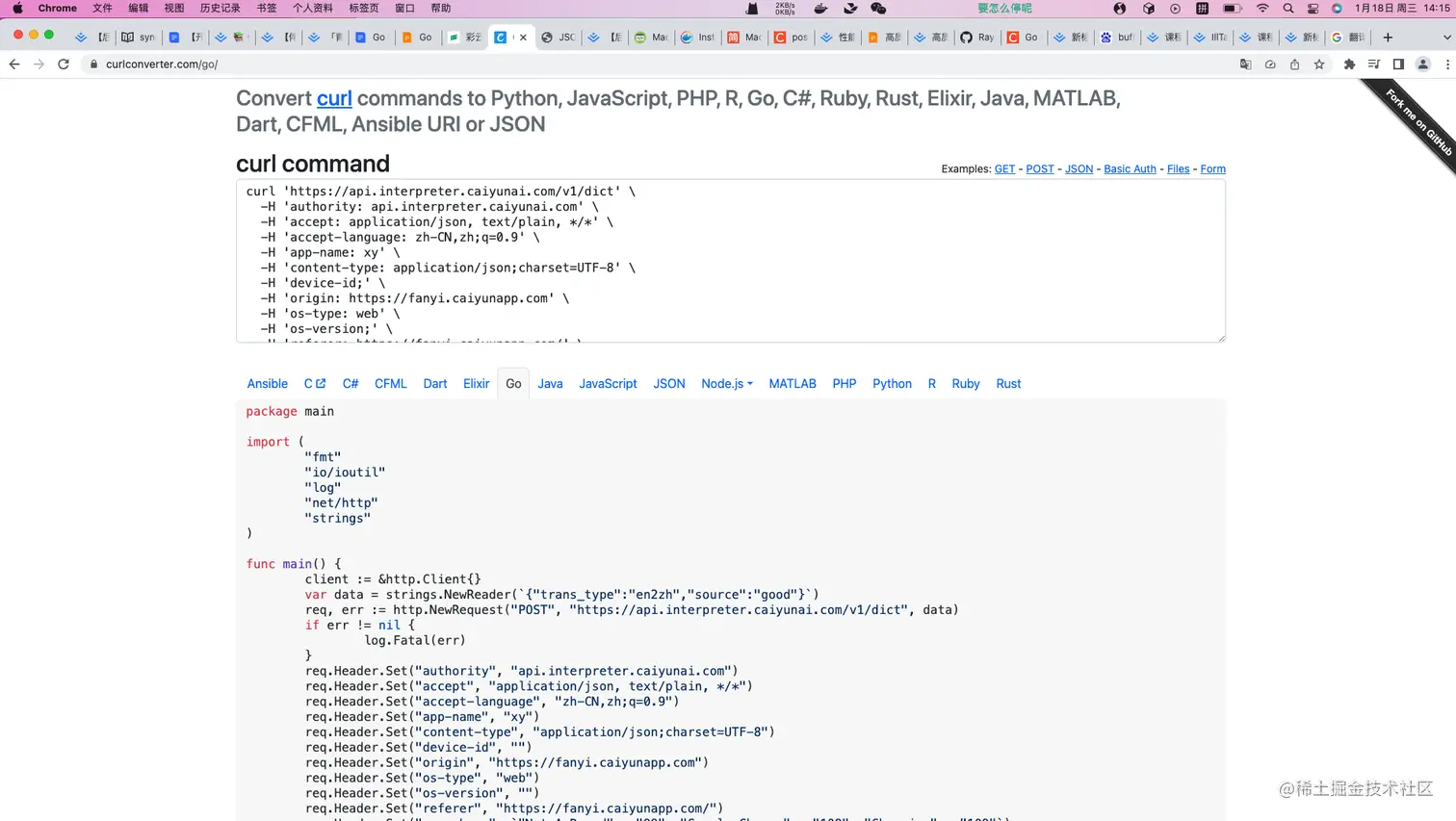Go back using the browser back arrow
This screenshot has width=1456, height=821.
point(14,64)
